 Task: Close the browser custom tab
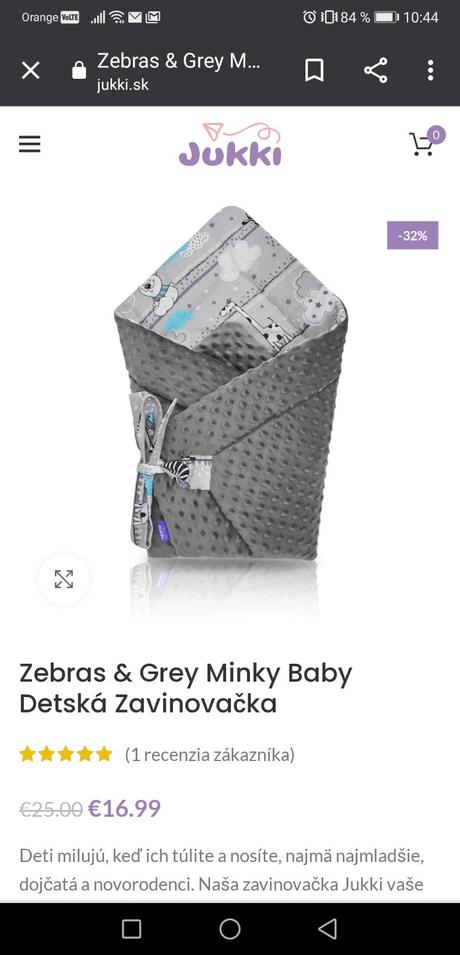click(30, 71)
